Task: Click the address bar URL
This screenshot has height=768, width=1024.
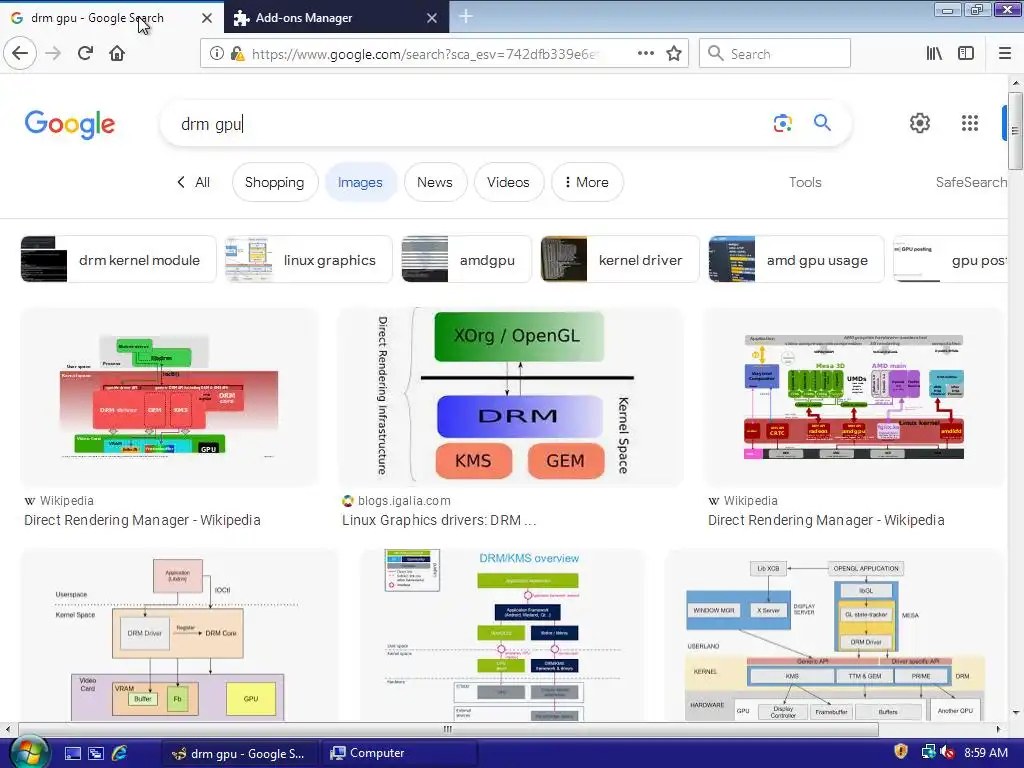Action: click(424, 54)
